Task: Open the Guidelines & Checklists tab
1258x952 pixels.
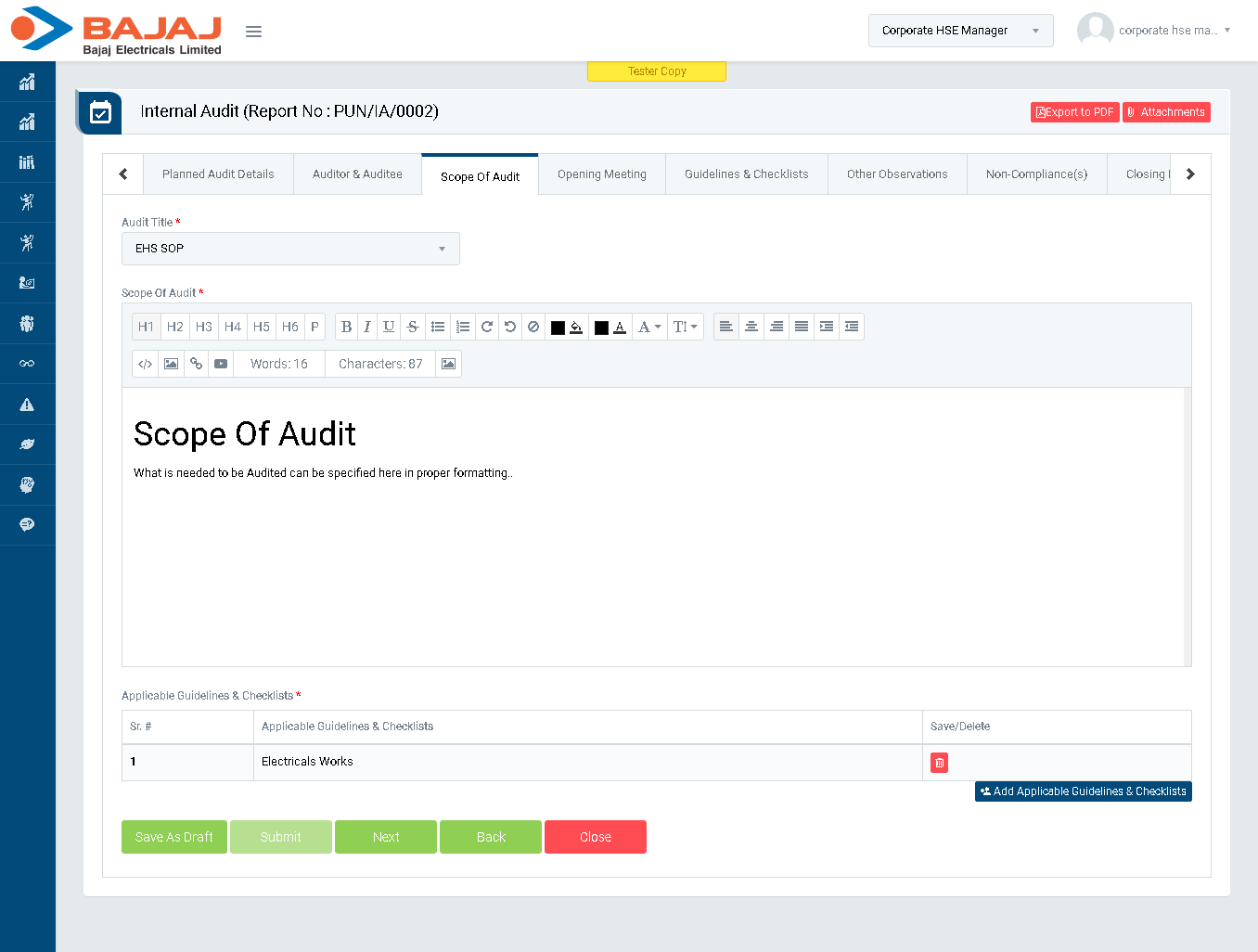Action: click(746, 174)
